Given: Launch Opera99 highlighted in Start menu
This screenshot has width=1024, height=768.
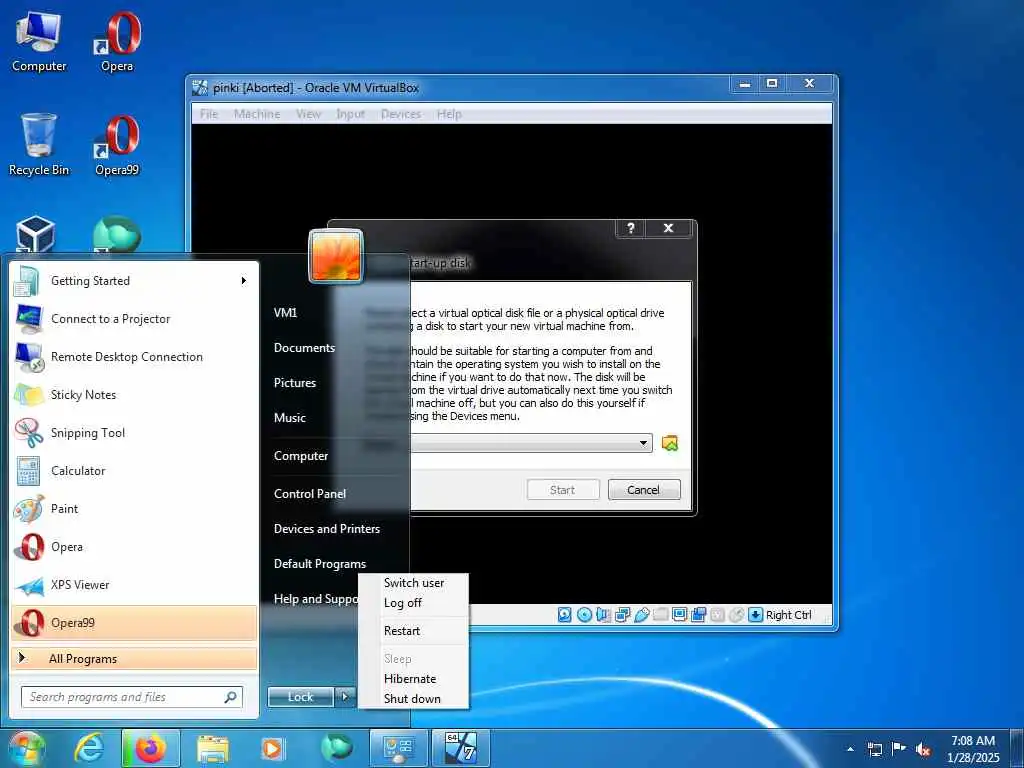Looking at the screenshot, I should (x=135, y=623).
